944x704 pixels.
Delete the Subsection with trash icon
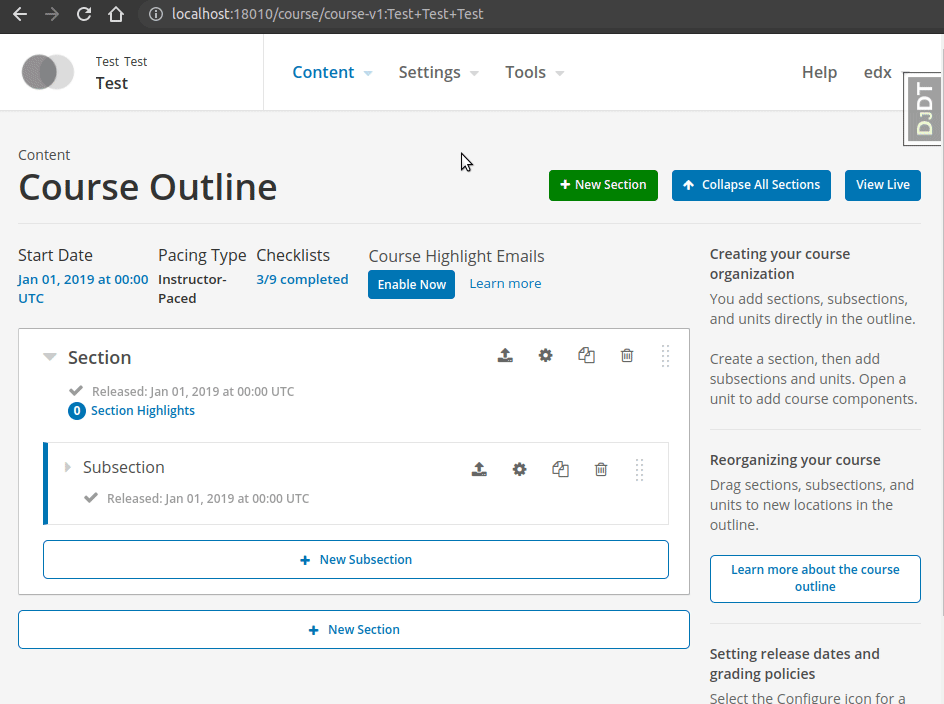[601, 469]
